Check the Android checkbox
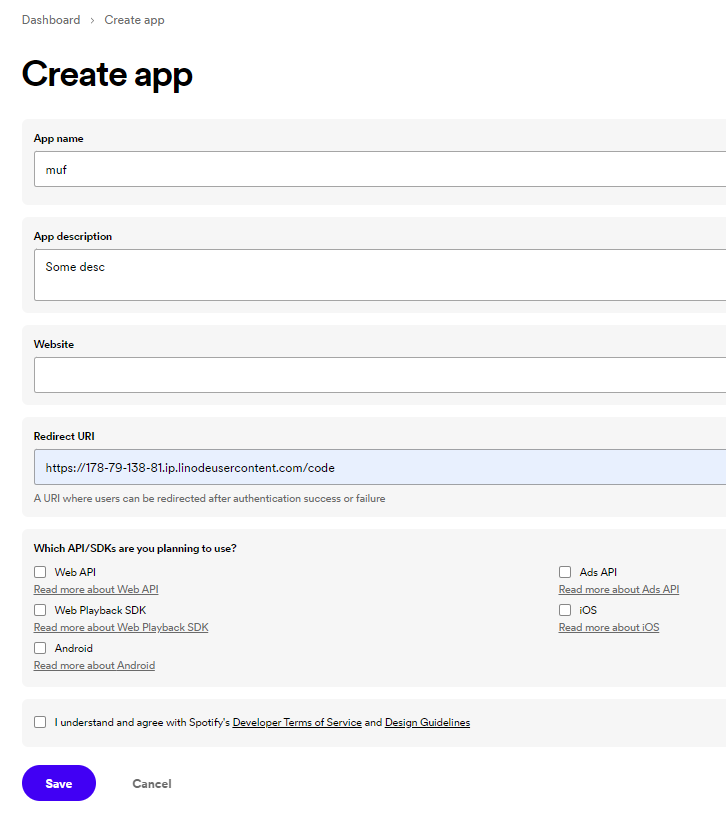The image size is (726, 817). coord(40,648)
